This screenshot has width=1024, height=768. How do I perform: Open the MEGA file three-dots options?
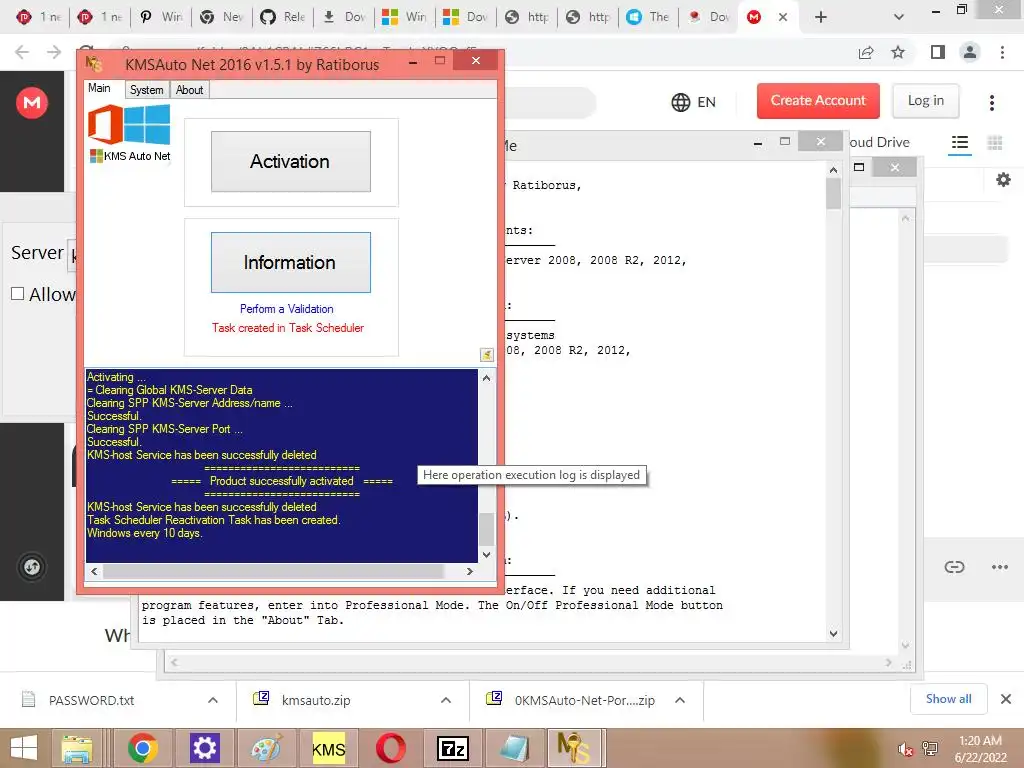click(x=1000, y=567)
